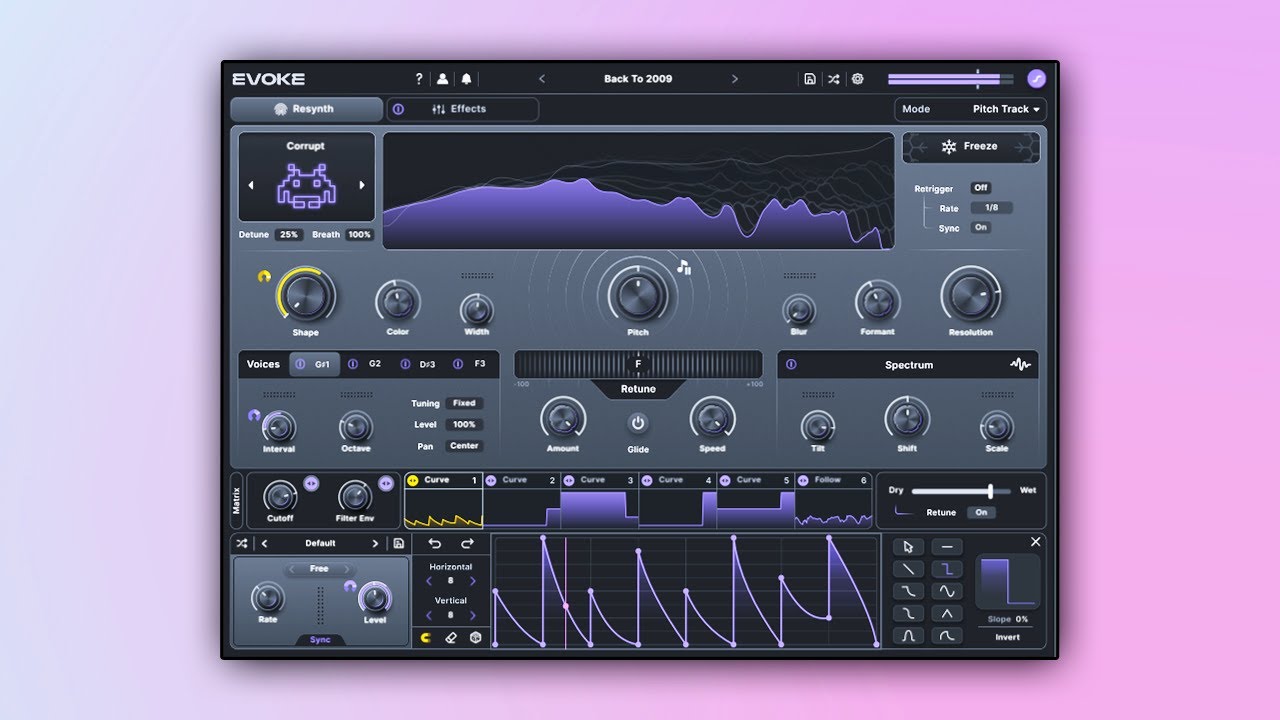The image size is (1280, 720).
Task: Toggle the Retrigger Off switch
Action: tap(981, 188)
